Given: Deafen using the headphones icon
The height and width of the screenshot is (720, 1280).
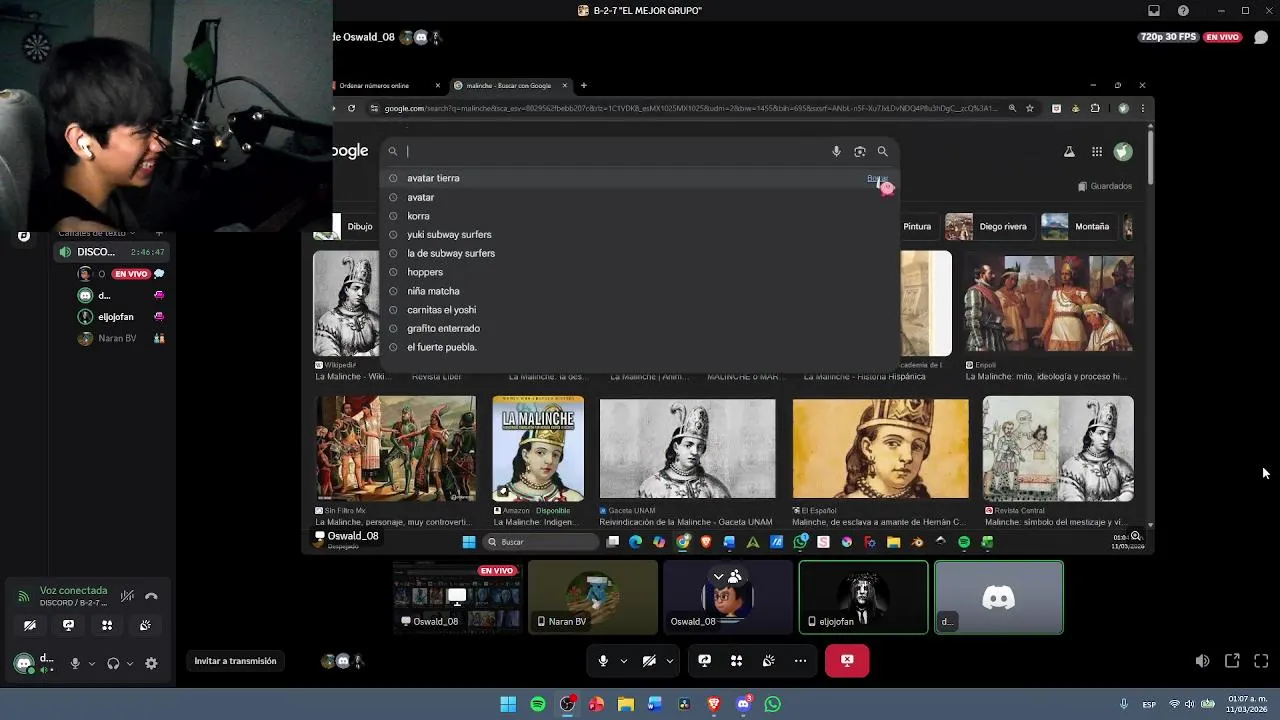Looking at the screenshot, I should pyautogui.click(x=113, y=663).
